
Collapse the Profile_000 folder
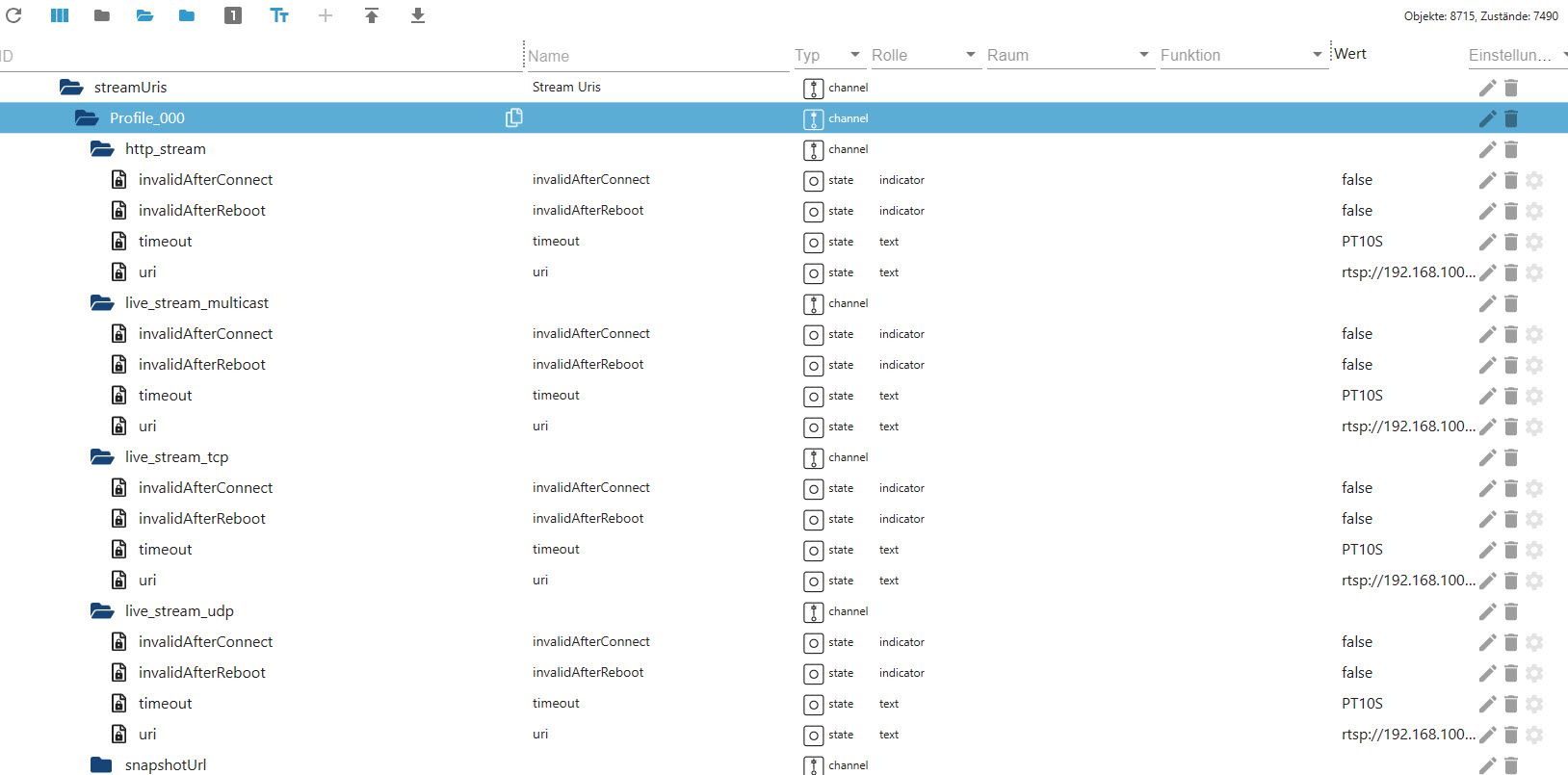[x=87, y=117]
